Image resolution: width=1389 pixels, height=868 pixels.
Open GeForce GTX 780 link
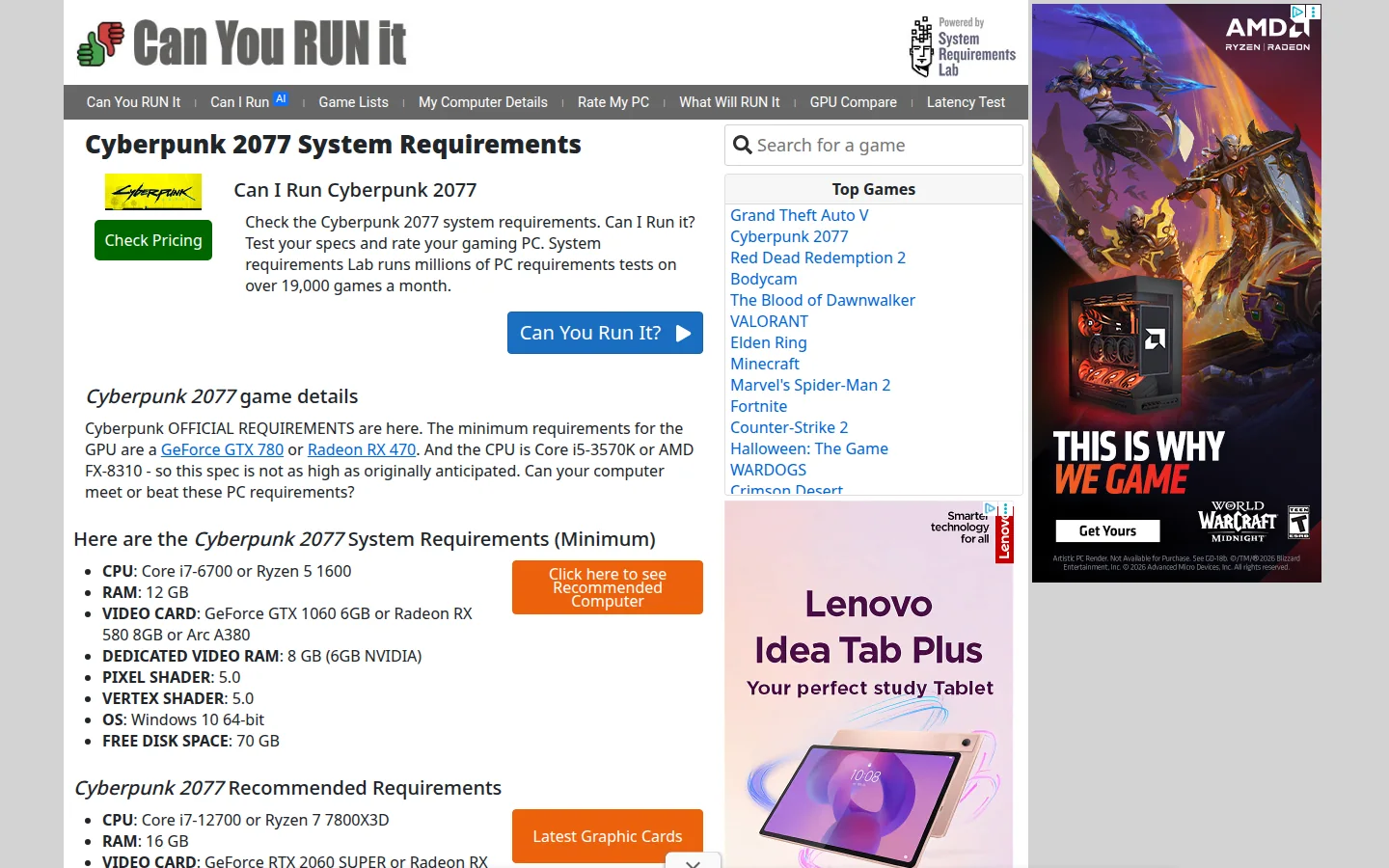[x=222, y=449]
